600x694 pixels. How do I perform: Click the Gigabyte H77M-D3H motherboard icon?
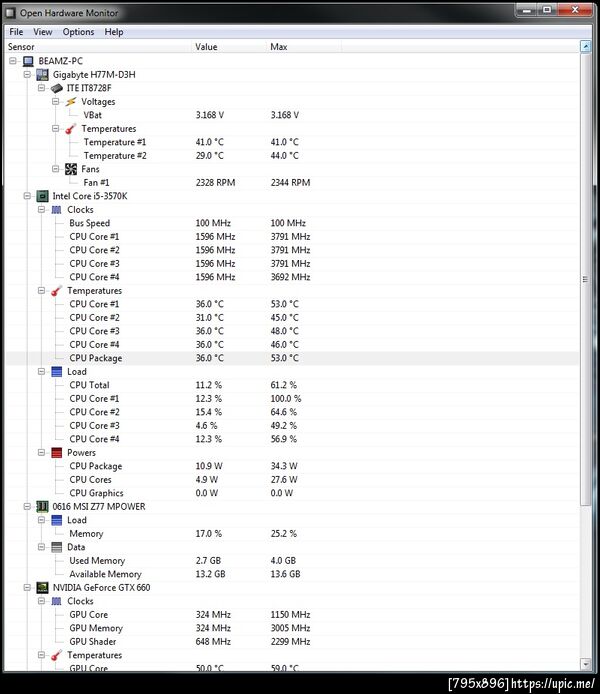tap(43, 75)
